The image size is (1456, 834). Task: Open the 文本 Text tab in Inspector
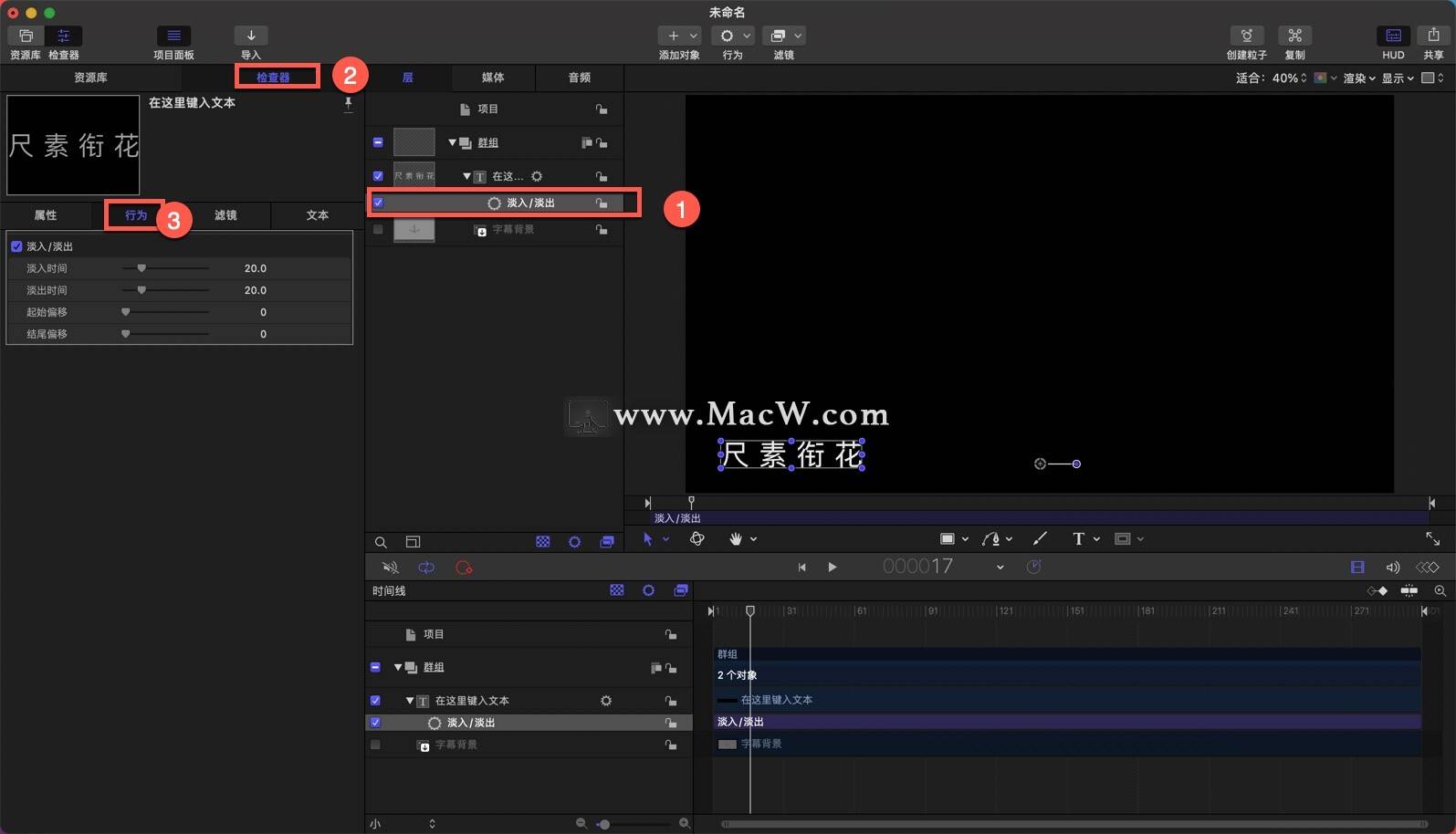tap(317, 215)
